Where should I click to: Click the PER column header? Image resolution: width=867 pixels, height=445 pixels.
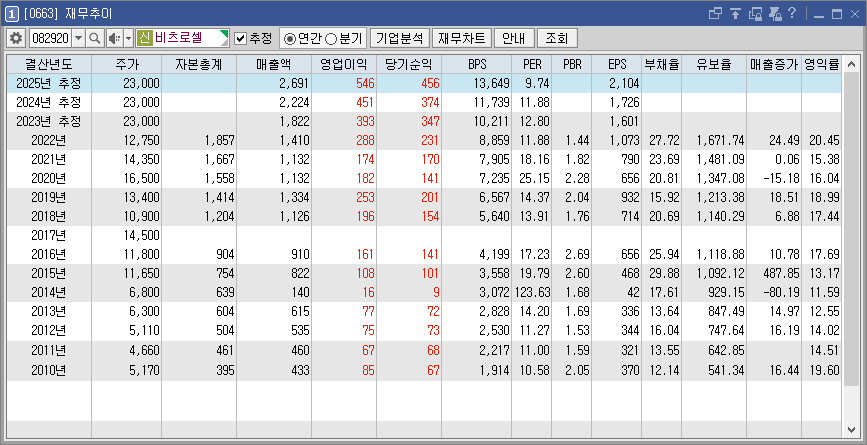[x=532, y=64]
